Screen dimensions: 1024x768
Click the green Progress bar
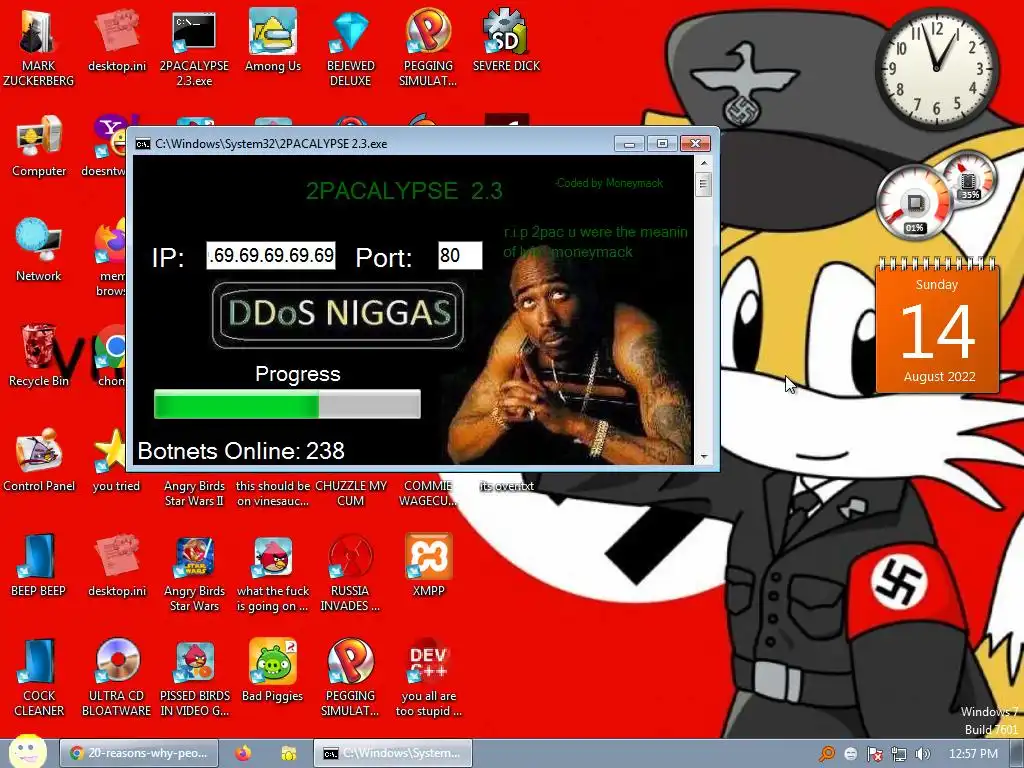coord(287,404)
